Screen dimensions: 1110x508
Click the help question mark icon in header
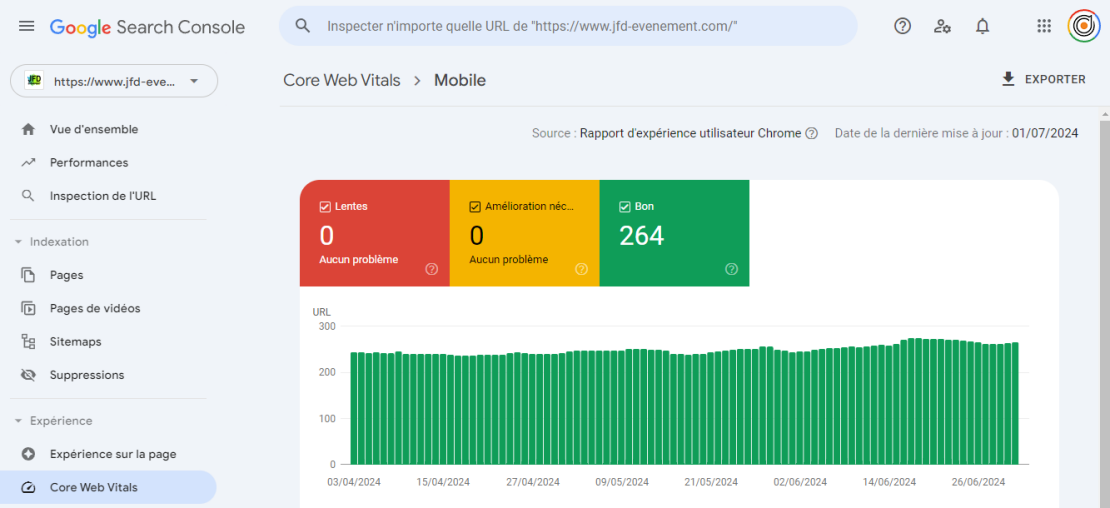(902, 26)
